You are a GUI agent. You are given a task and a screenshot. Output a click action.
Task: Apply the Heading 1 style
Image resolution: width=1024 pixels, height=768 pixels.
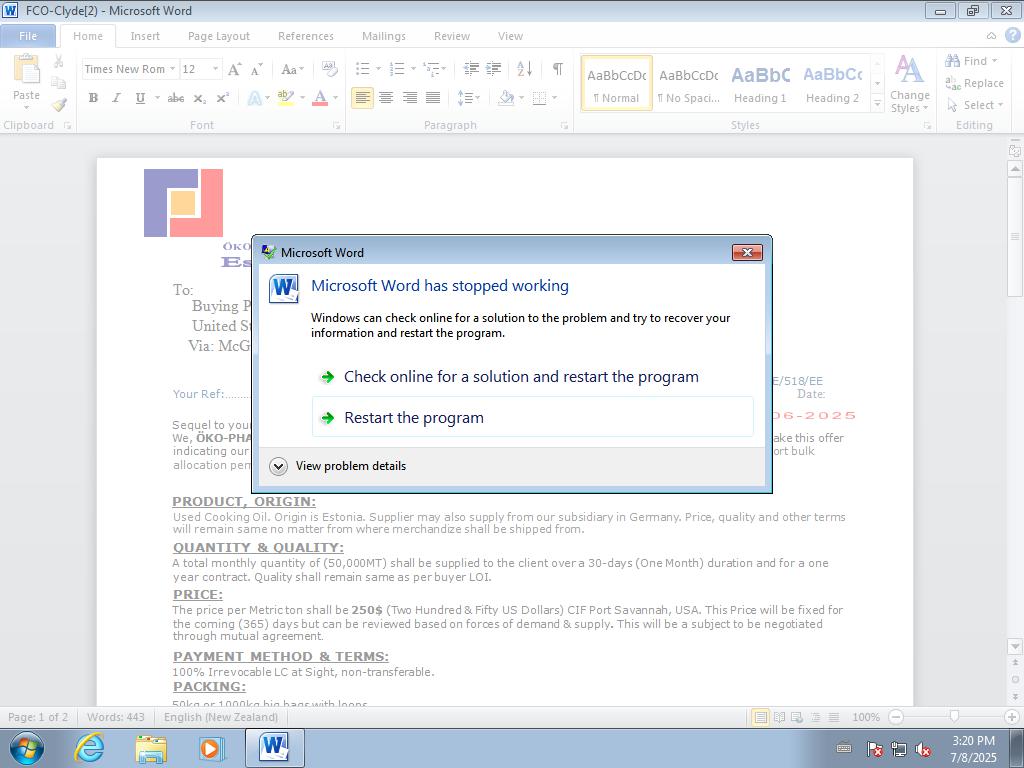[x=760, y=83]
